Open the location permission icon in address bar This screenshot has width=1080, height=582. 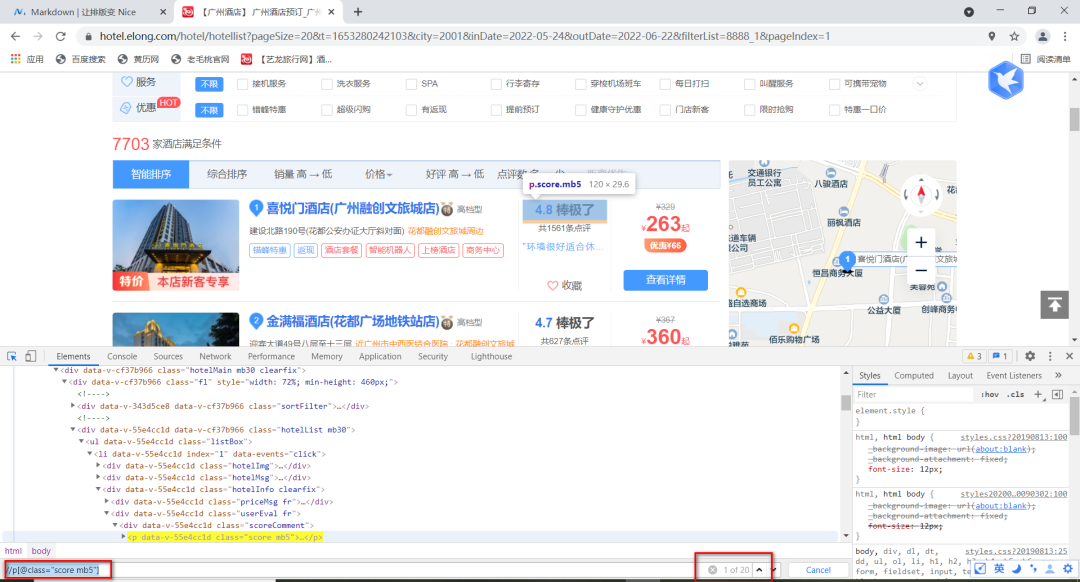pos(992,36)
